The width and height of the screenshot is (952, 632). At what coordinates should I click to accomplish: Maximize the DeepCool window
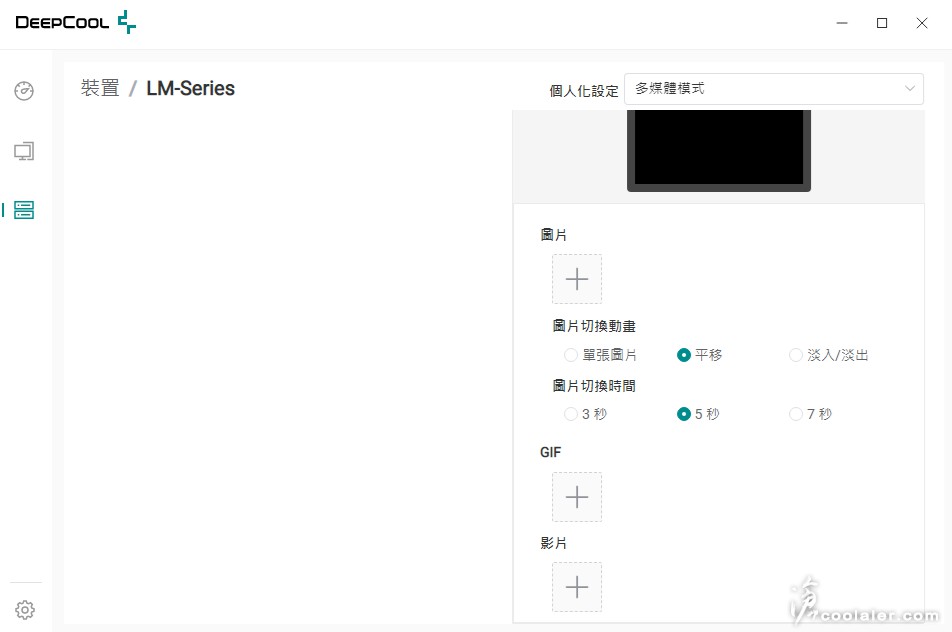pyautogui.click(x=882, y=23)
